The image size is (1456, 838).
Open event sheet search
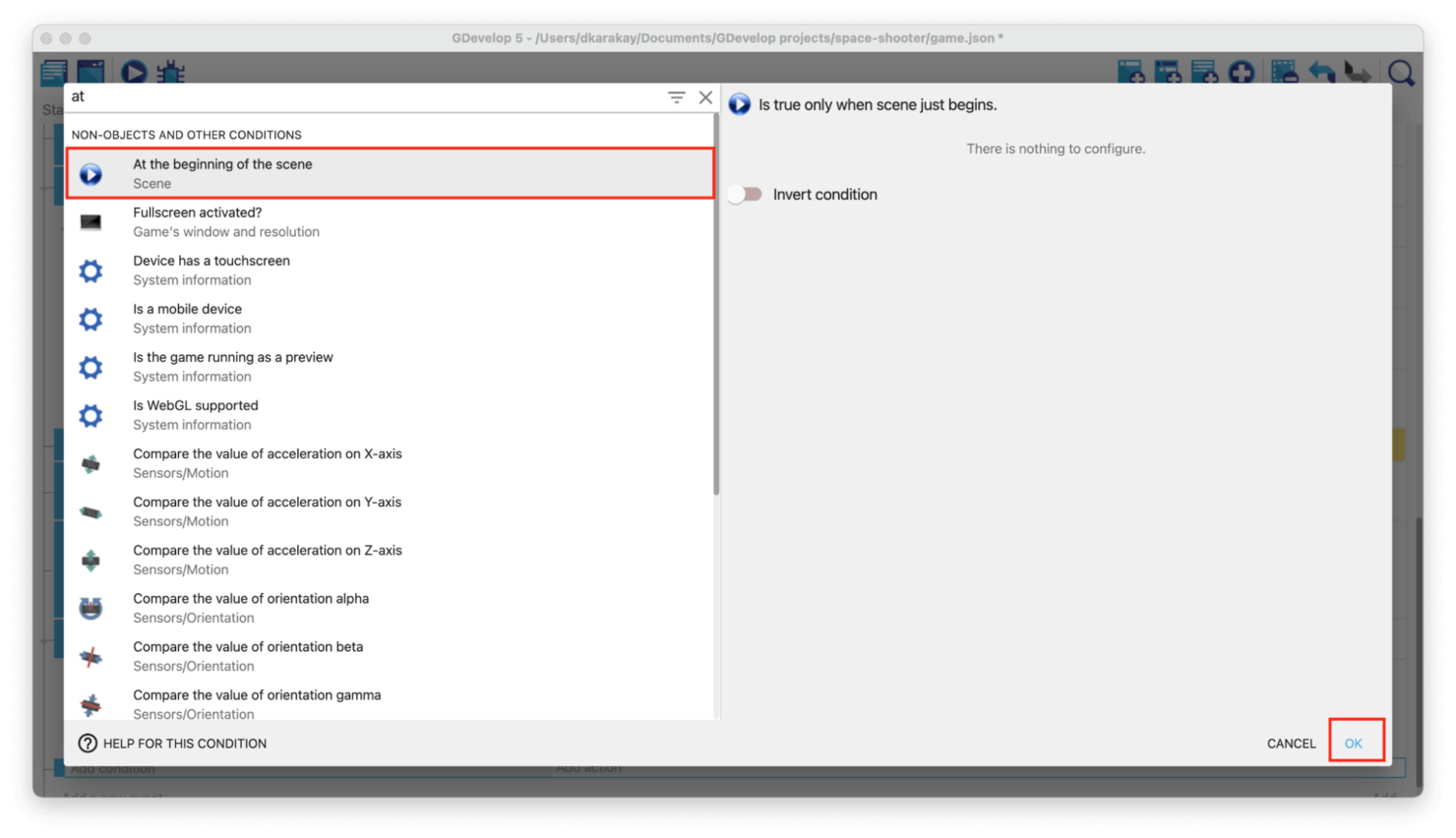pyautogui.click(x=1400, y=72)
